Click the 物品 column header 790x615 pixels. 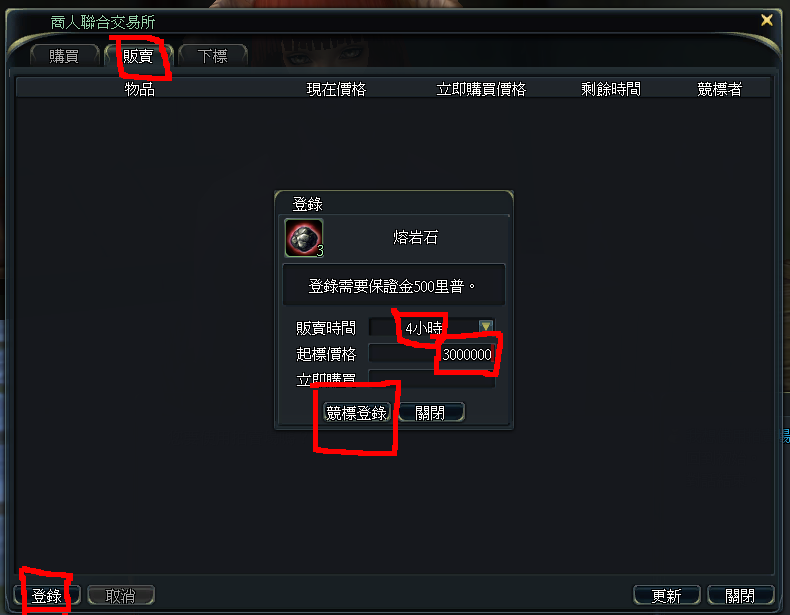(140, 89)
